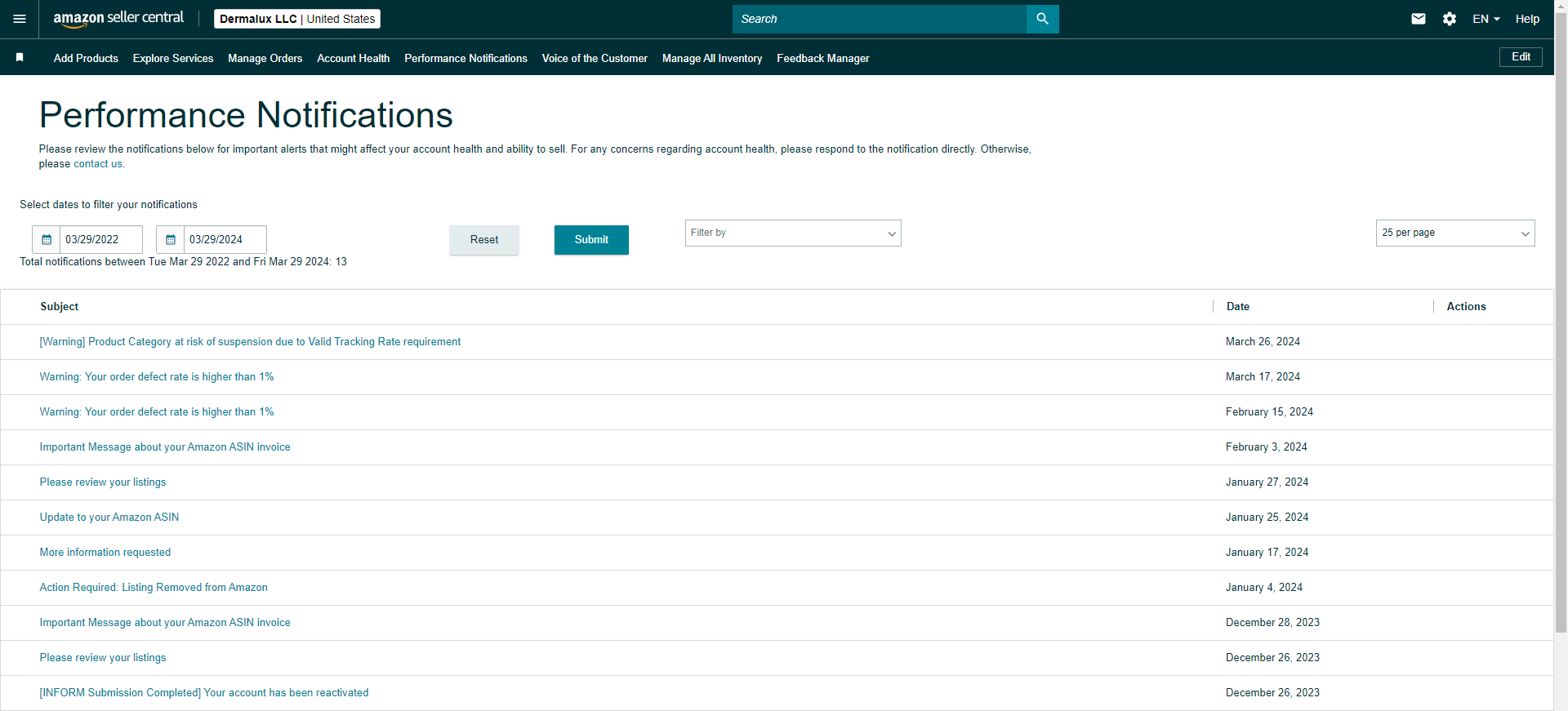
Task: Open Voice of the Customer
Action: pos(595,58)
